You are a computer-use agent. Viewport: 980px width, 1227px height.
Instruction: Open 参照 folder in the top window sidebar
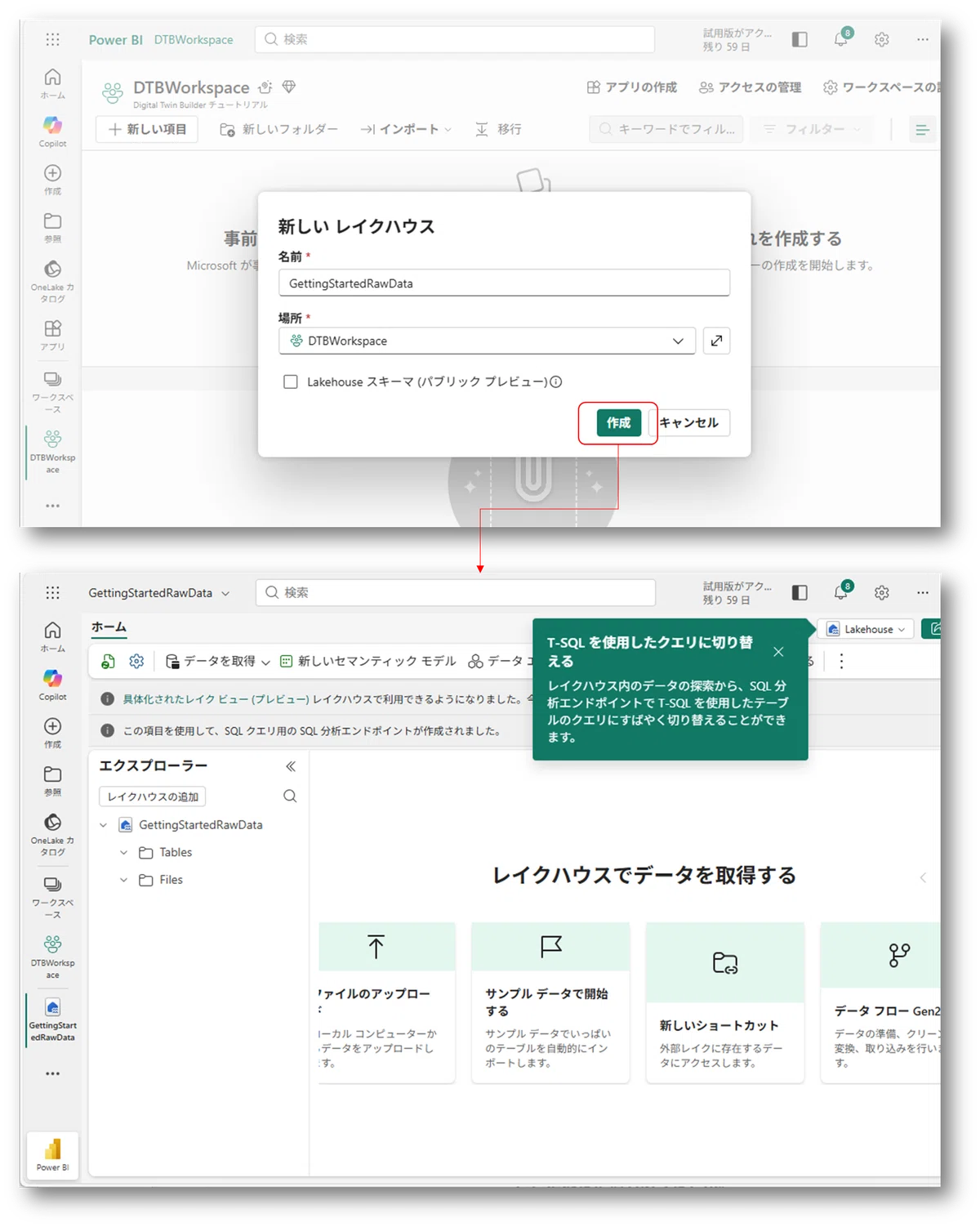tap(53, 227)
